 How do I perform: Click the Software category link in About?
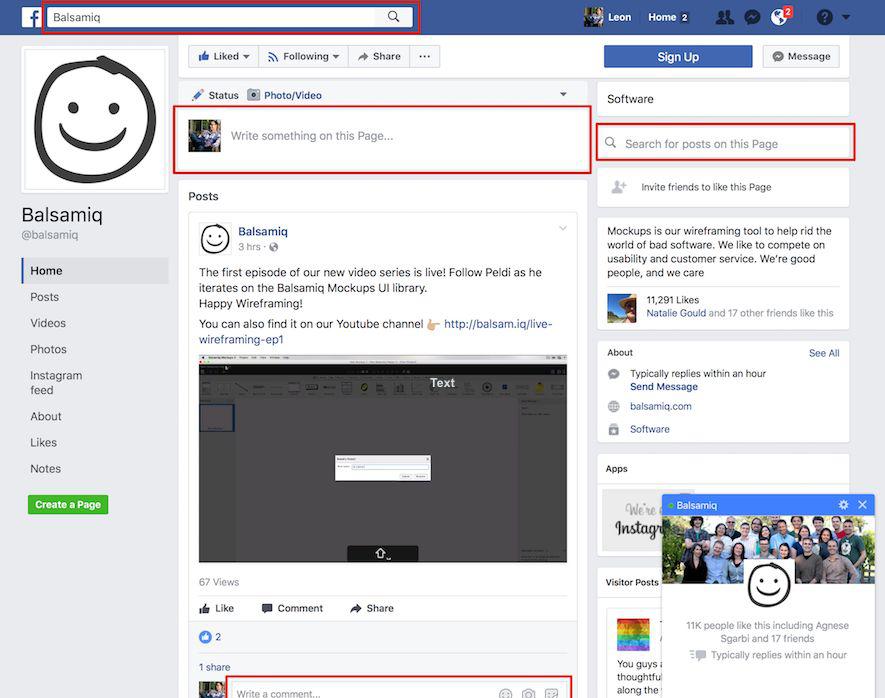650,429
